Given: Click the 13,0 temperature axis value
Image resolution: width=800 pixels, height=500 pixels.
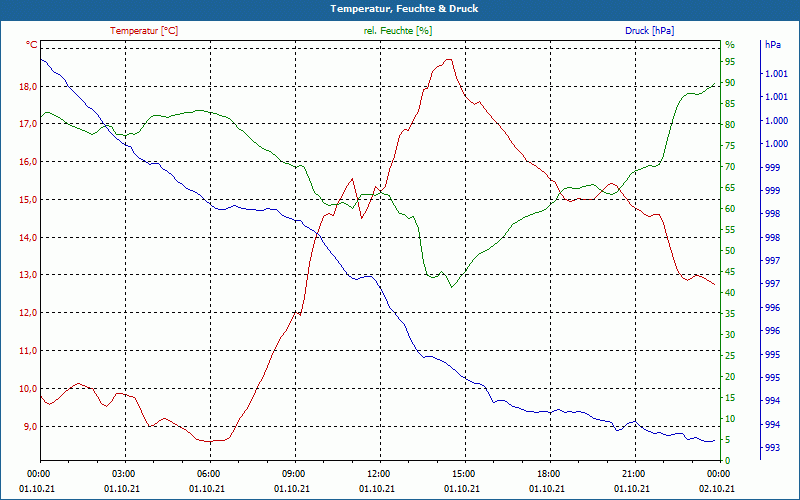Looking at the screenshot, I should coord(29,275).
